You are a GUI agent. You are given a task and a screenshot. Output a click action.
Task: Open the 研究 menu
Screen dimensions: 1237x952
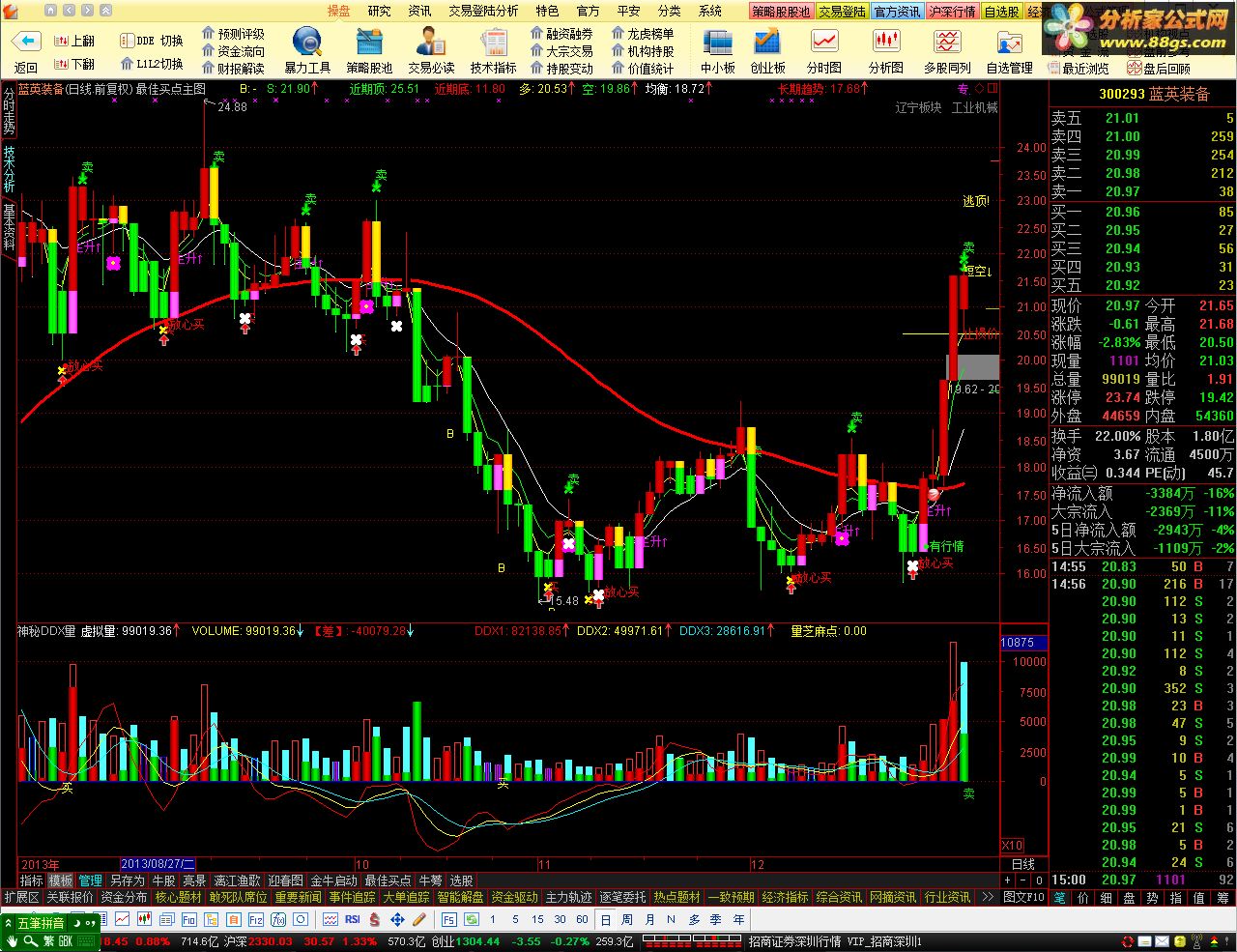(380, 11)
